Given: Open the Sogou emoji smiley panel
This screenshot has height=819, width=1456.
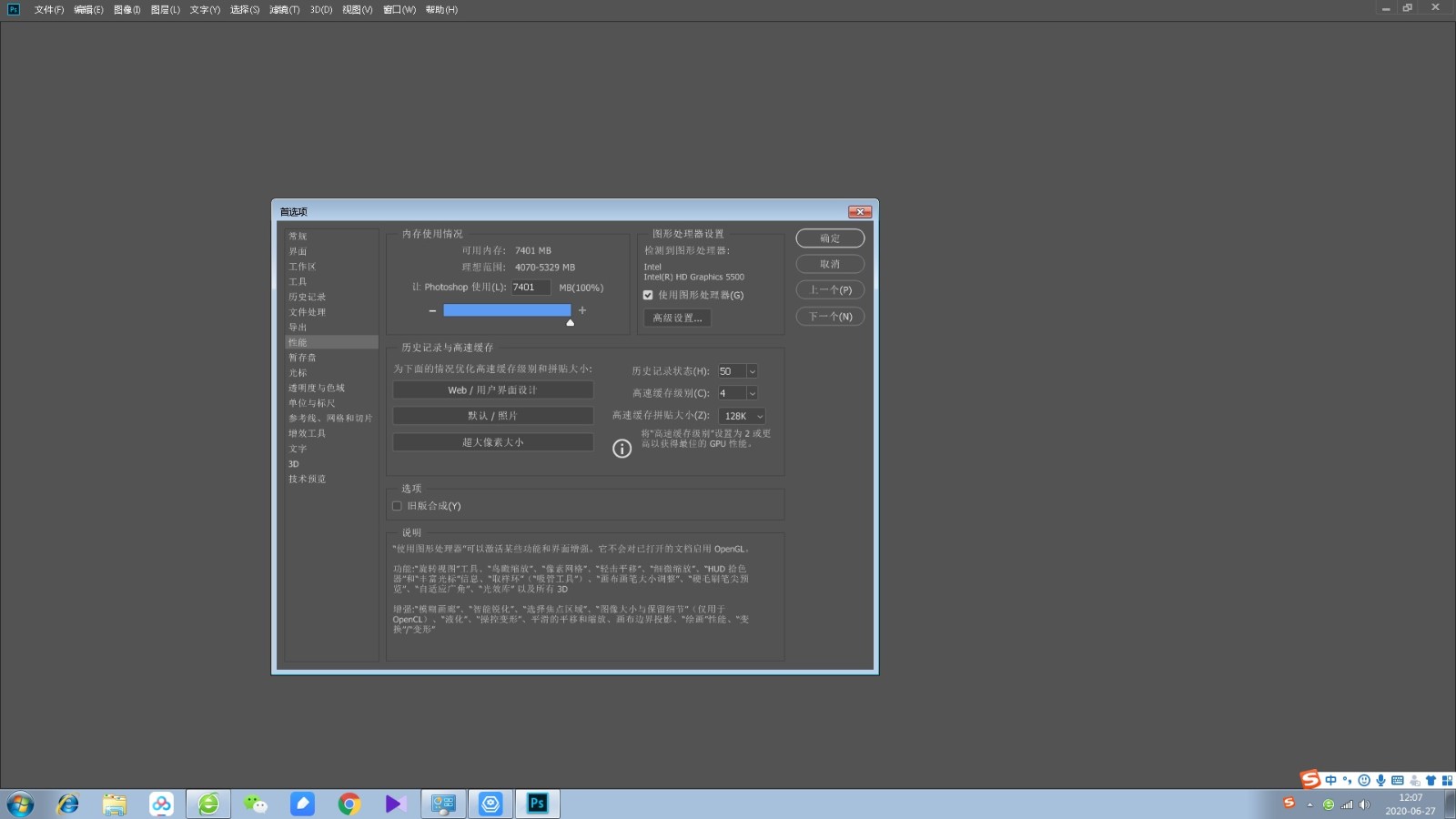Looking at the screenshot, I should [x=1363, y=781].
